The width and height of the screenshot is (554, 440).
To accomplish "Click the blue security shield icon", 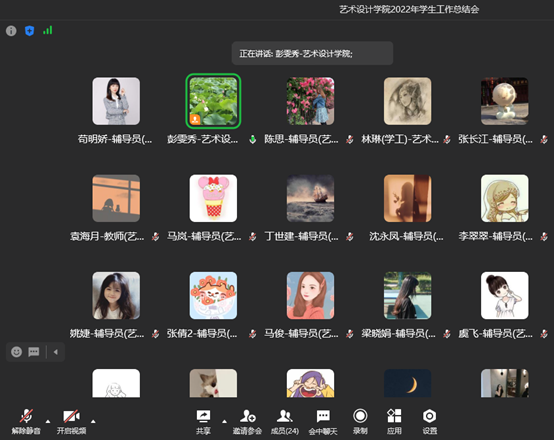I will (30, 31).
